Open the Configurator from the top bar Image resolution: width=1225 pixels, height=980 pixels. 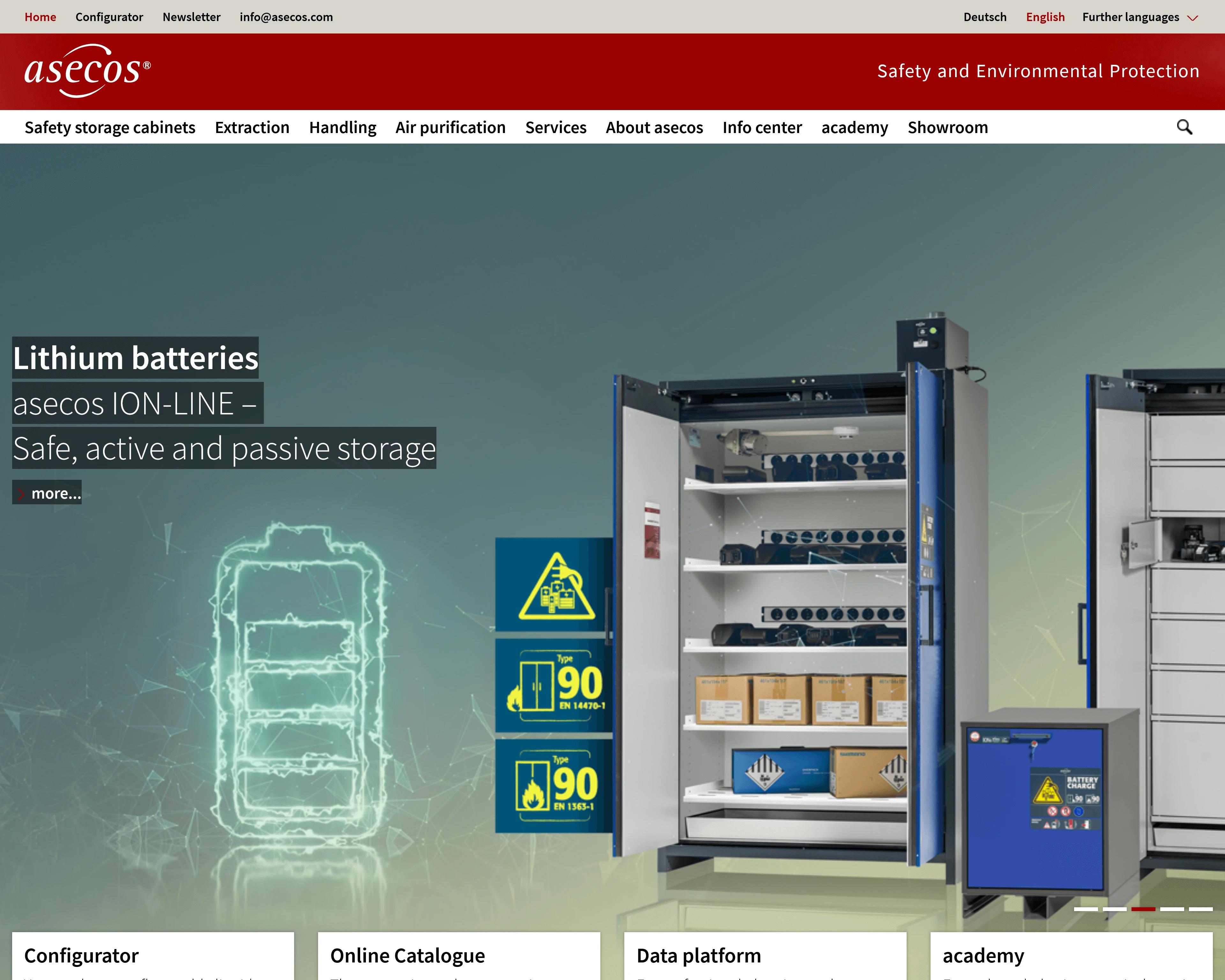[x=110, y=17]
